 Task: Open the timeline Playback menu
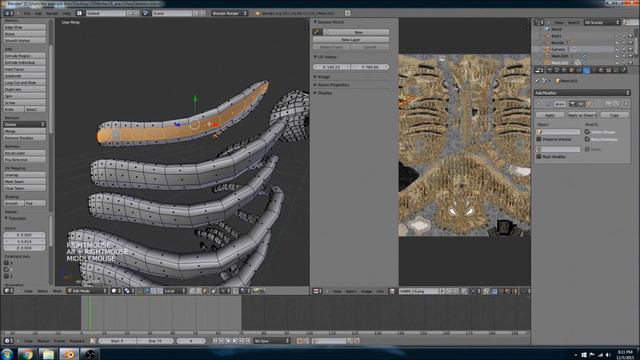(x=77, y=341)
